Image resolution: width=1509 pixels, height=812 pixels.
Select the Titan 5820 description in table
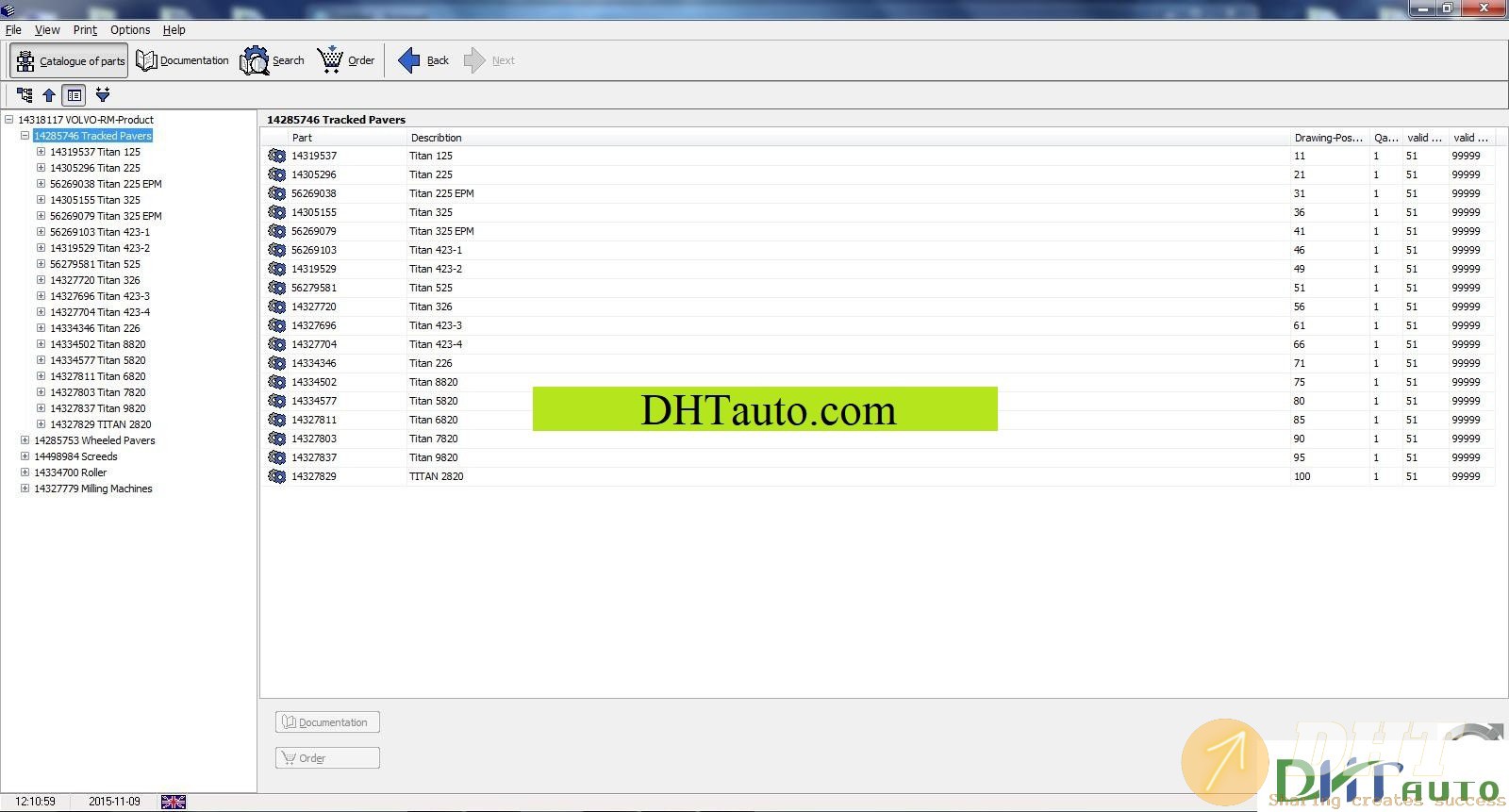[x=434, y=401]
